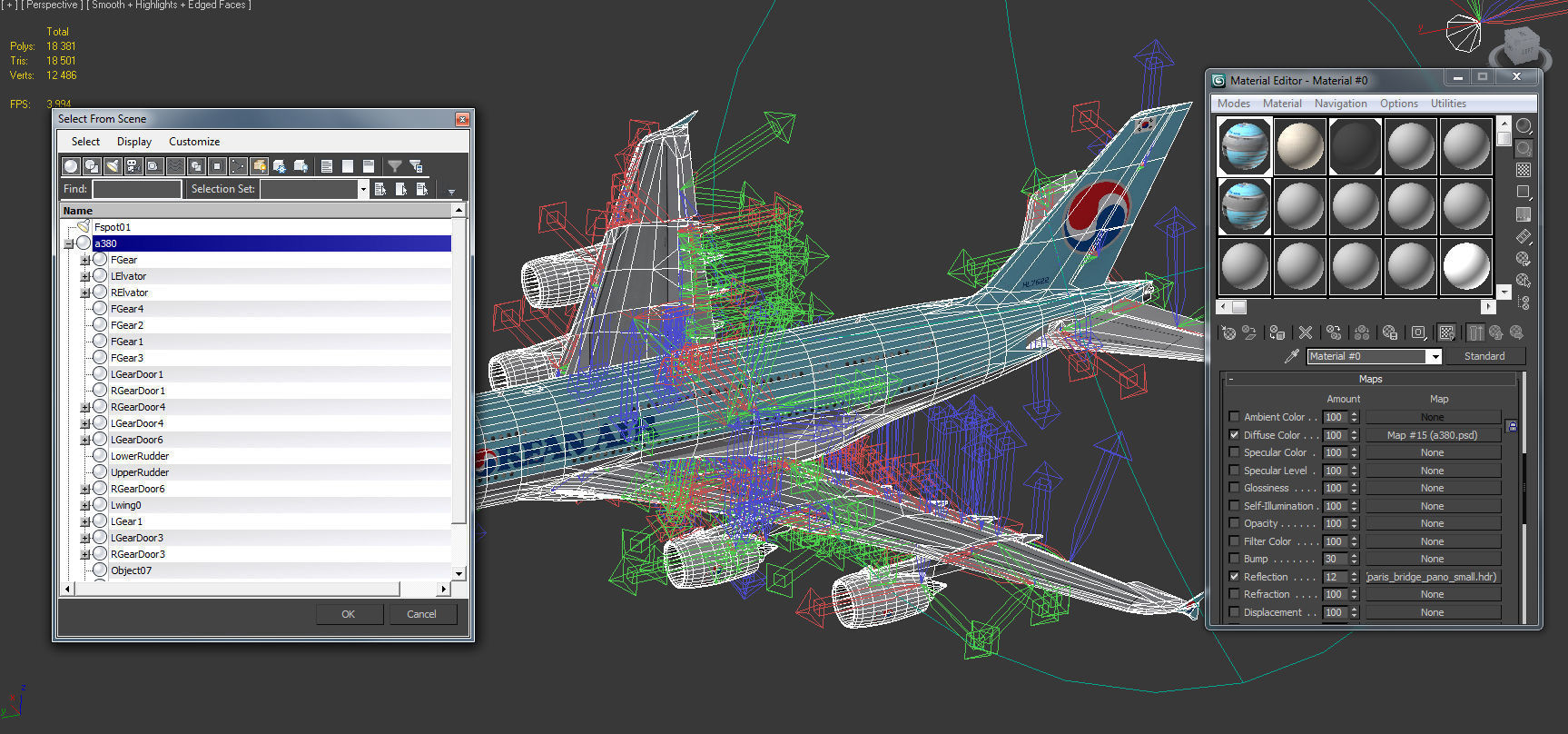Viewport: 1568px width, 734px height.
Task: Click Get Material icon in Material Editor
Action: 1228,332
